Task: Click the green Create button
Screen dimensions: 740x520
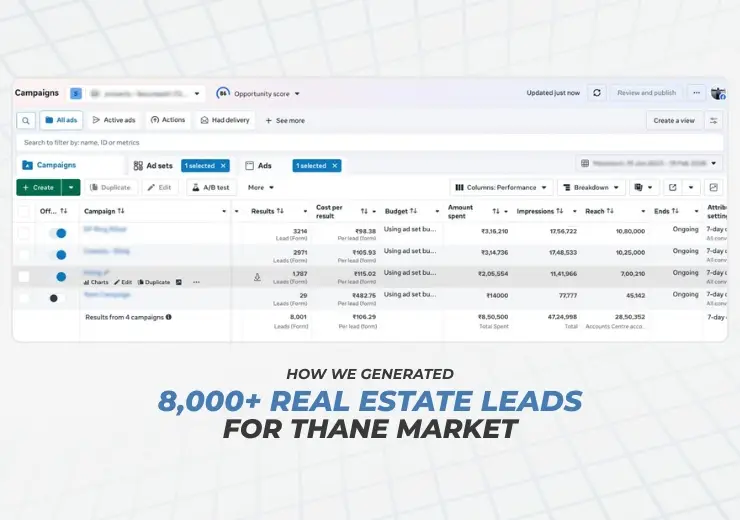Action: (39, 187)
